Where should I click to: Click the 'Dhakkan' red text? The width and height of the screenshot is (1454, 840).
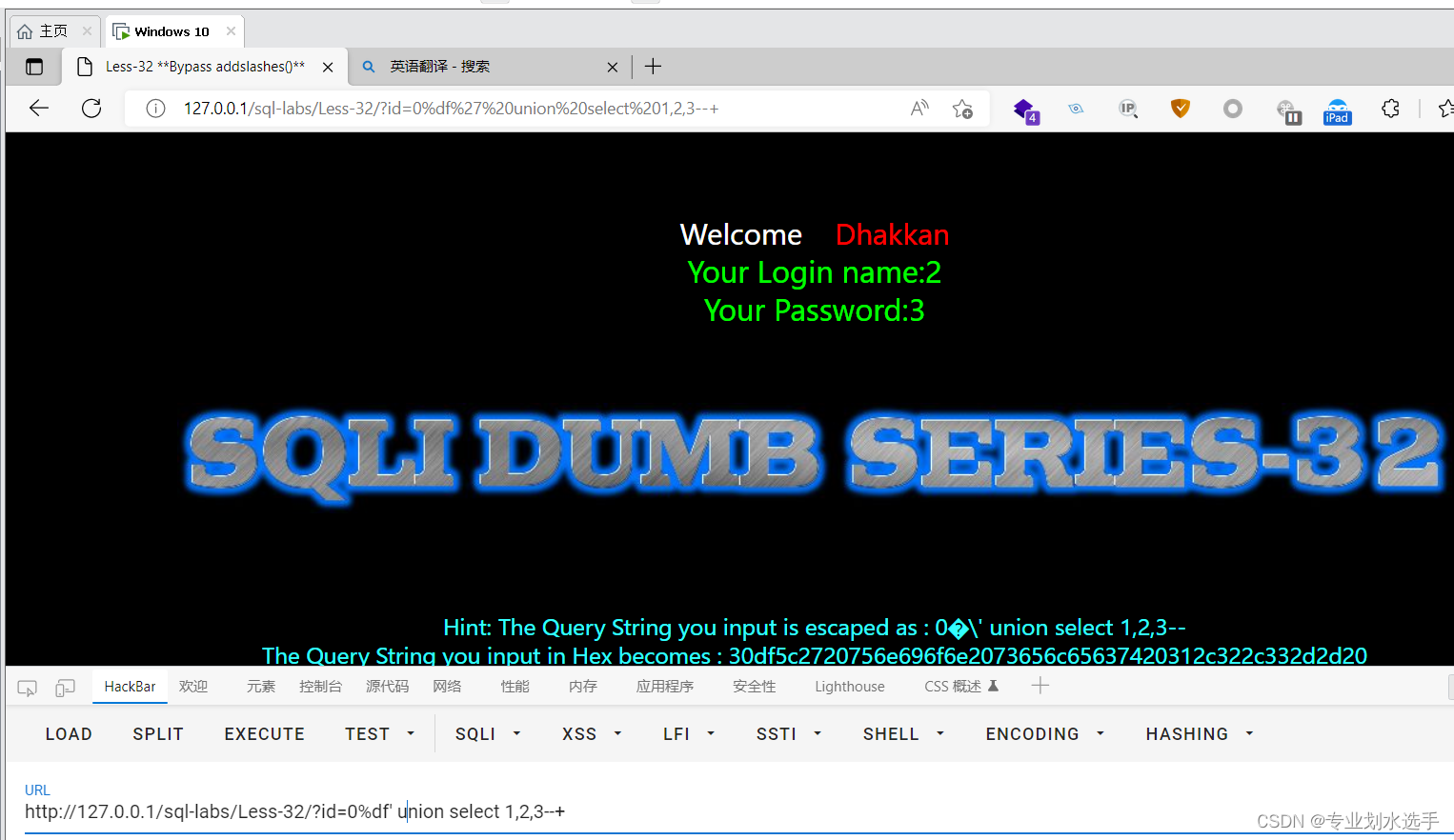click(x=892, y=235)
